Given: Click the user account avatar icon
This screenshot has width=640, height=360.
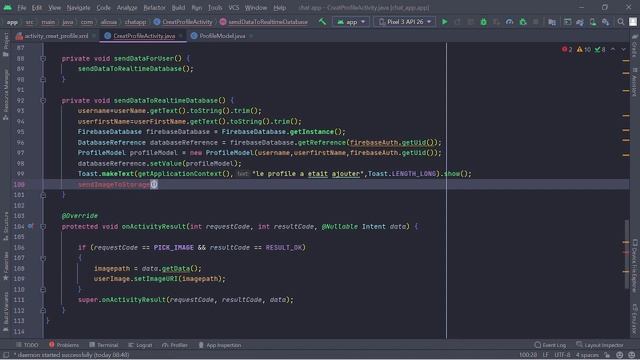Looking at the screenshot, I should tap(633, 22).
